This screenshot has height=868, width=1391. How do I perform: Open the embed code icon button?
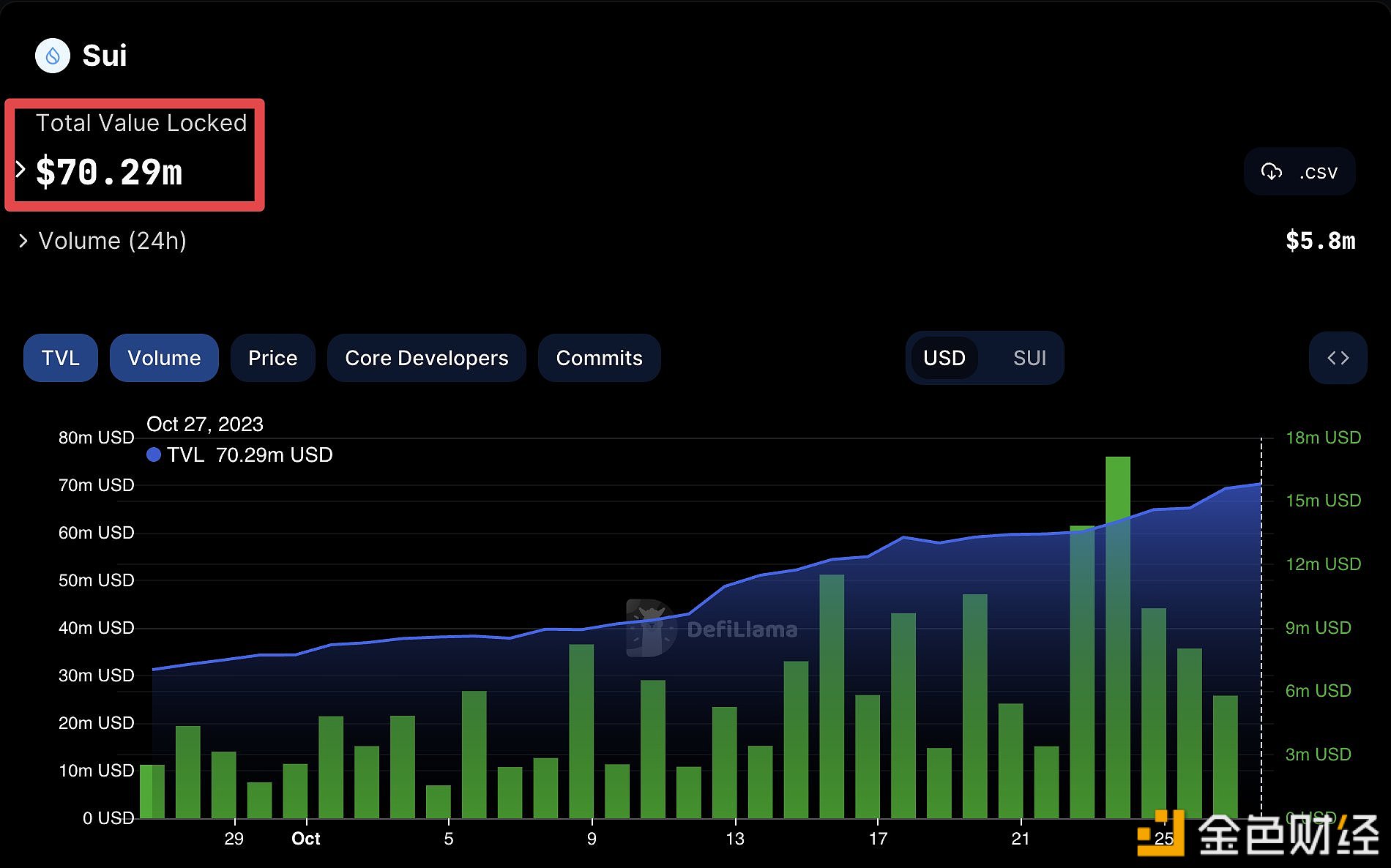(1338, 358)
